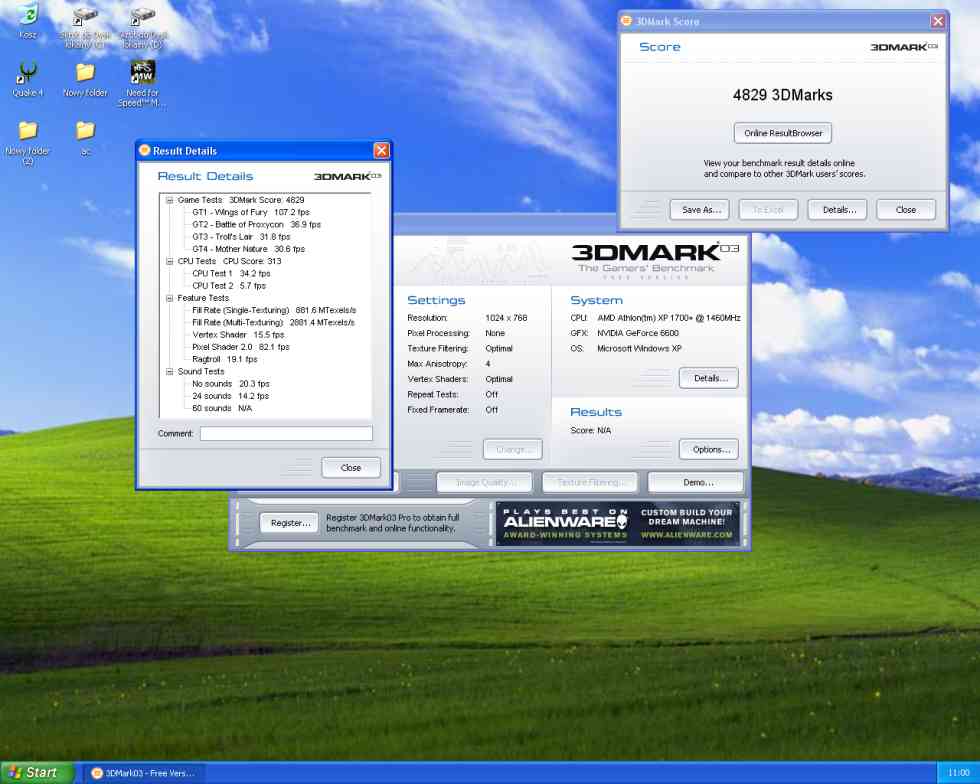980x784 pixels.
Task: Select the 60 sounds N/A row
Action: tap(222, 408)
